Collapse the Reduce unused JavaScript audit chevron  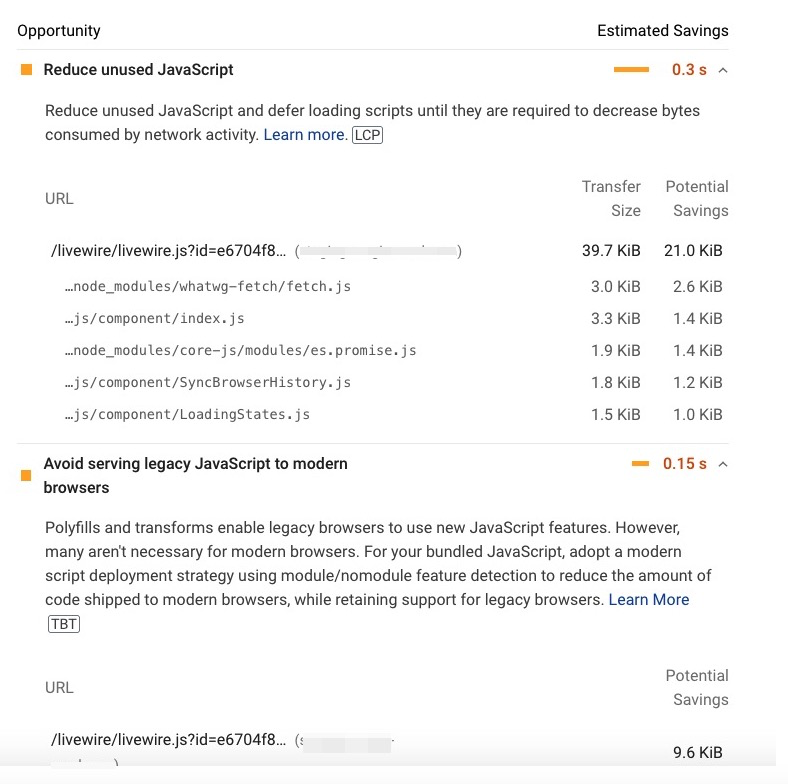coord(723,70)
